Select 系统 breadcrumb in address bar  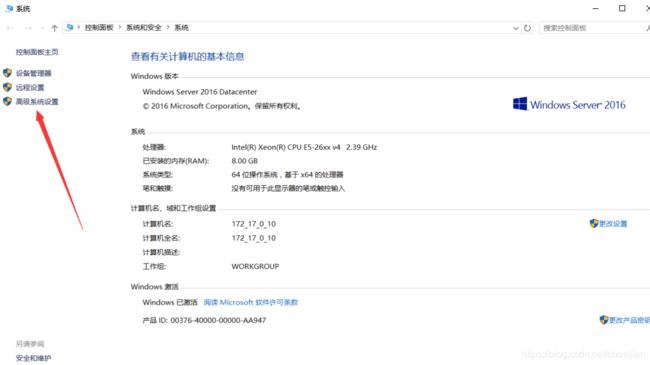pyautogui.click(x=182, y=27)
